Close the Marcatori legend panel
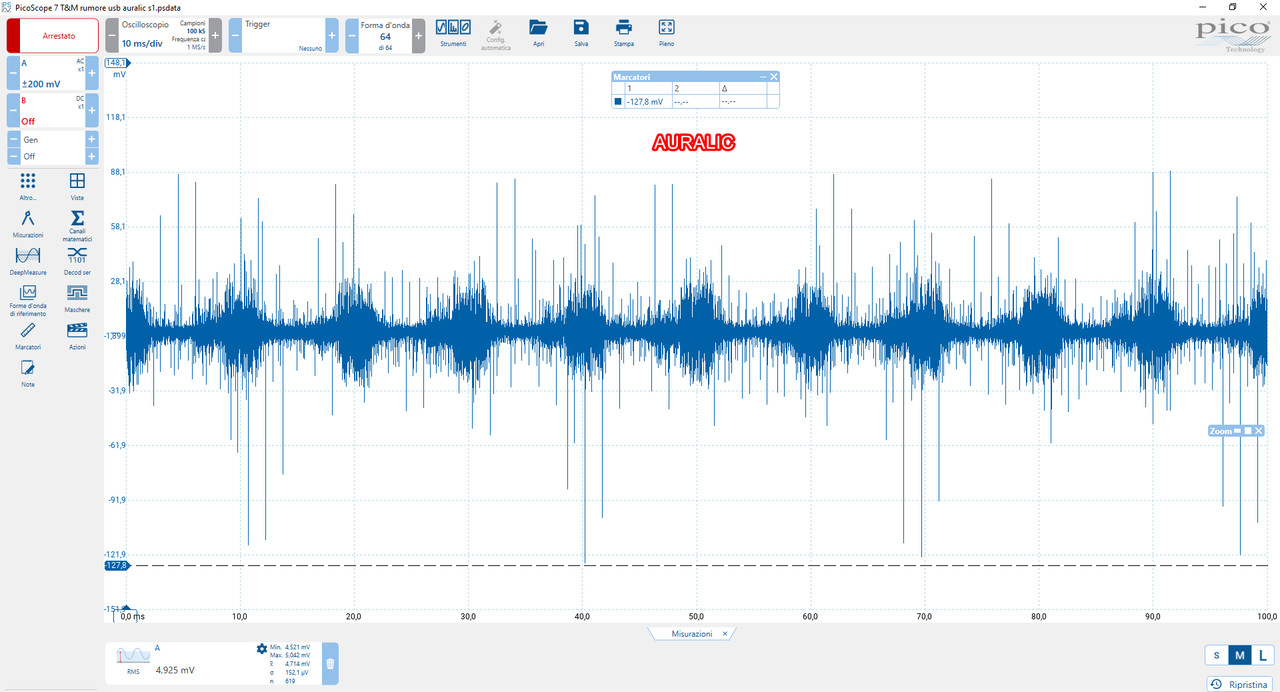The image size is (1280, 692). click(x=774, y=77)
